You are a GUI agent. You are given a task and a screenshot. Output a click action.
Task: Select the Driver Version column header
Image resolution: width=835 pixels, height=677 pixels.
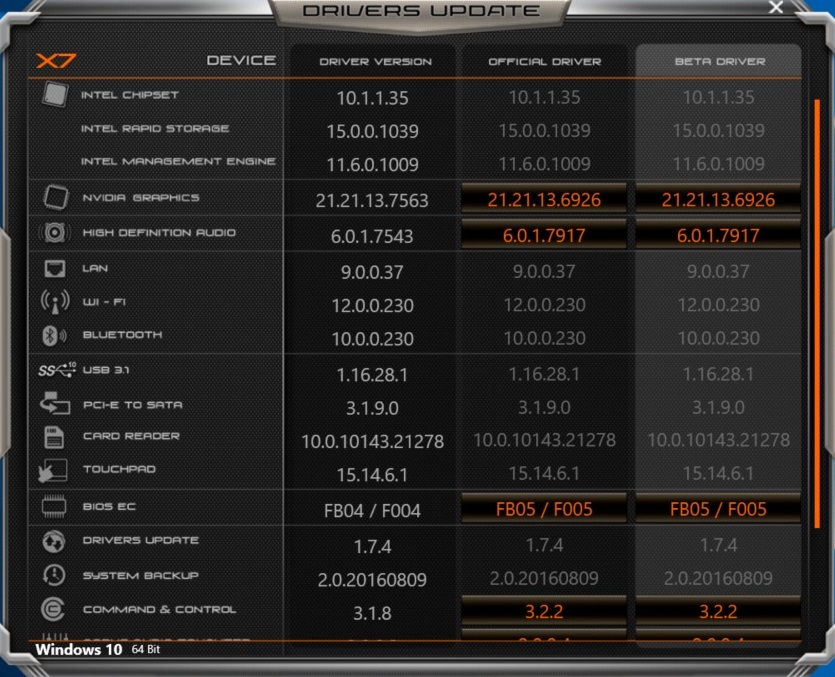[375, 62]
